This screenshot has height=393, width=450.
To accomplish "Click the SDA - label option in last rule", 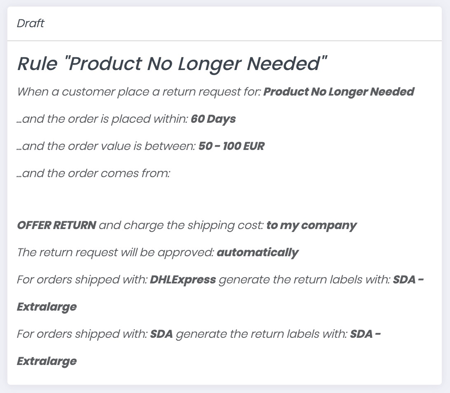I will pos(365,334).
